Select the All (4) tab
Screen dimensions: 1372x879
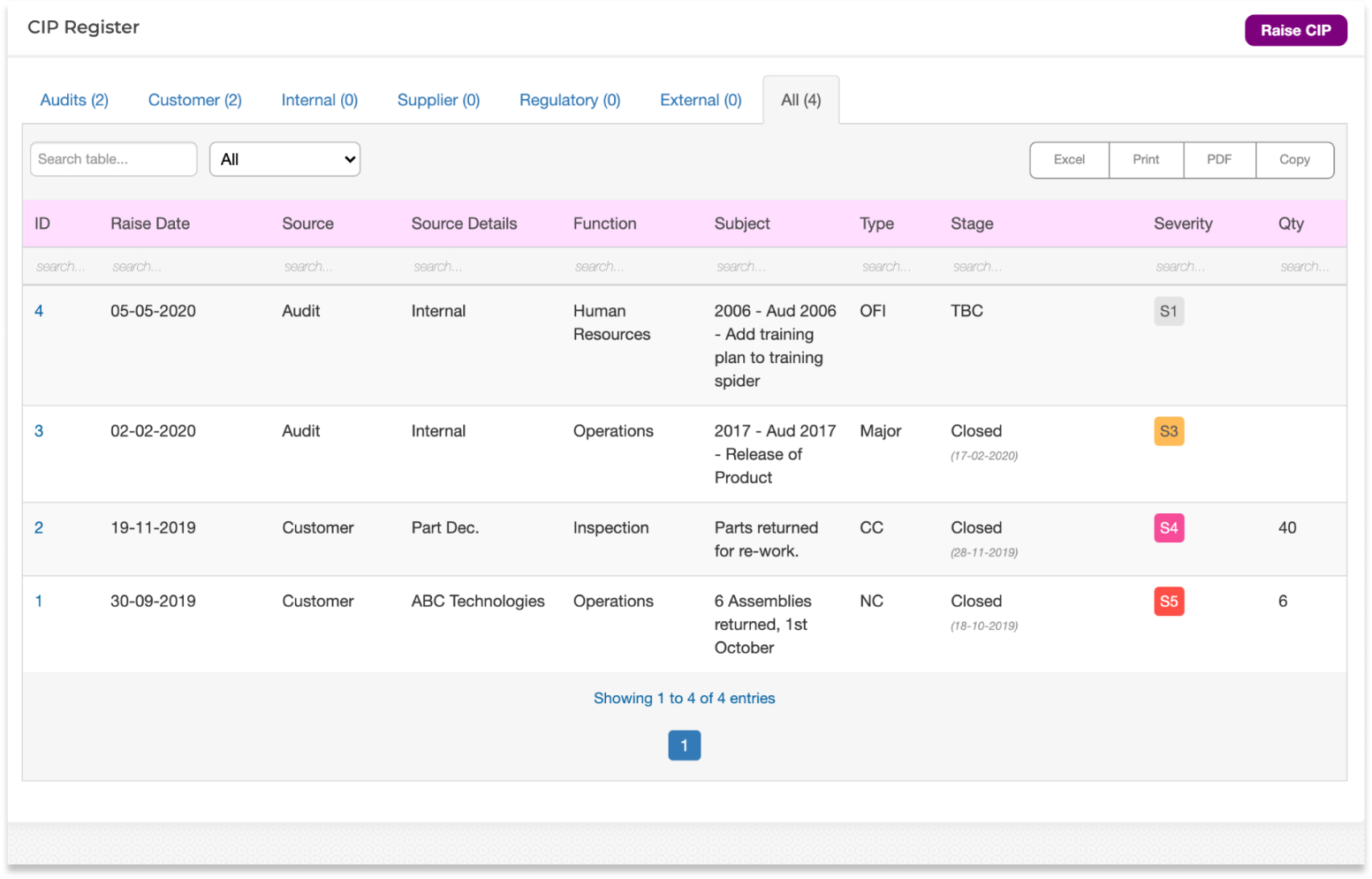pos(800,100)
